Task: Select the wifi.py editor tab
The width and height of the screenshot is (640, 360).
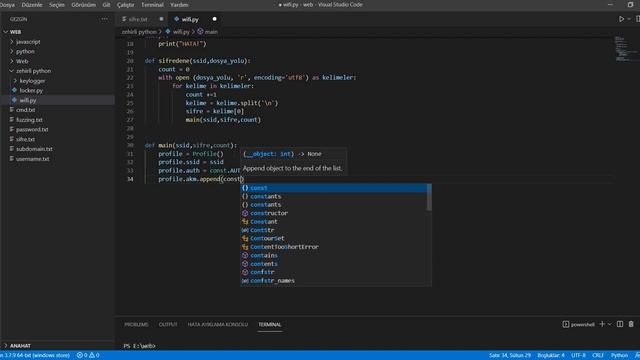Action: pyautogui.click(x=190, y=19)
